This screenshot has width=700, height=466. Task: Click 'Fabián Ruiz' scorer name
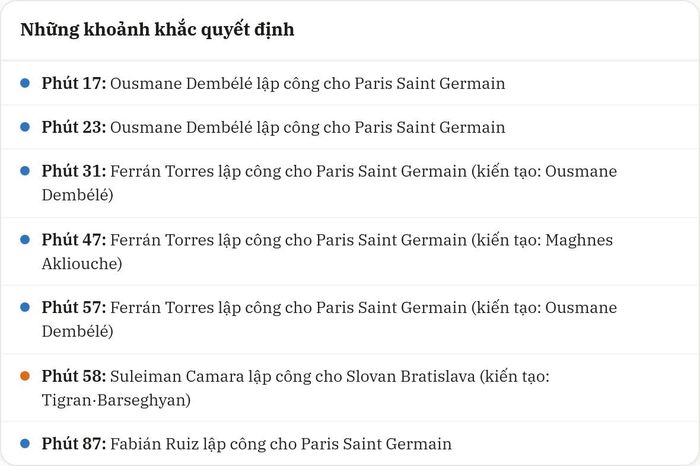154,444
